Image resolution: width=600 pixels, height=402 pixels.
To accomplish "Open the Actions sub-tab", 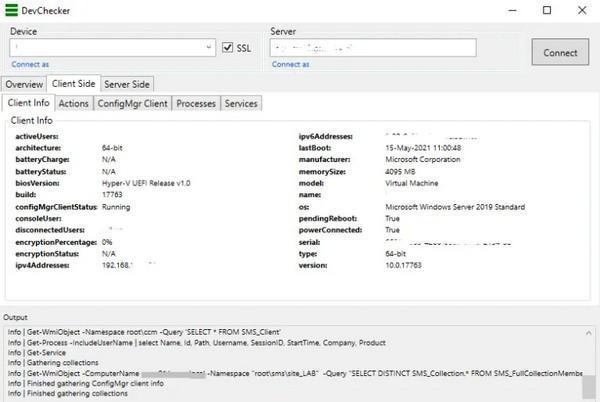I will click(x=73, y=104).
